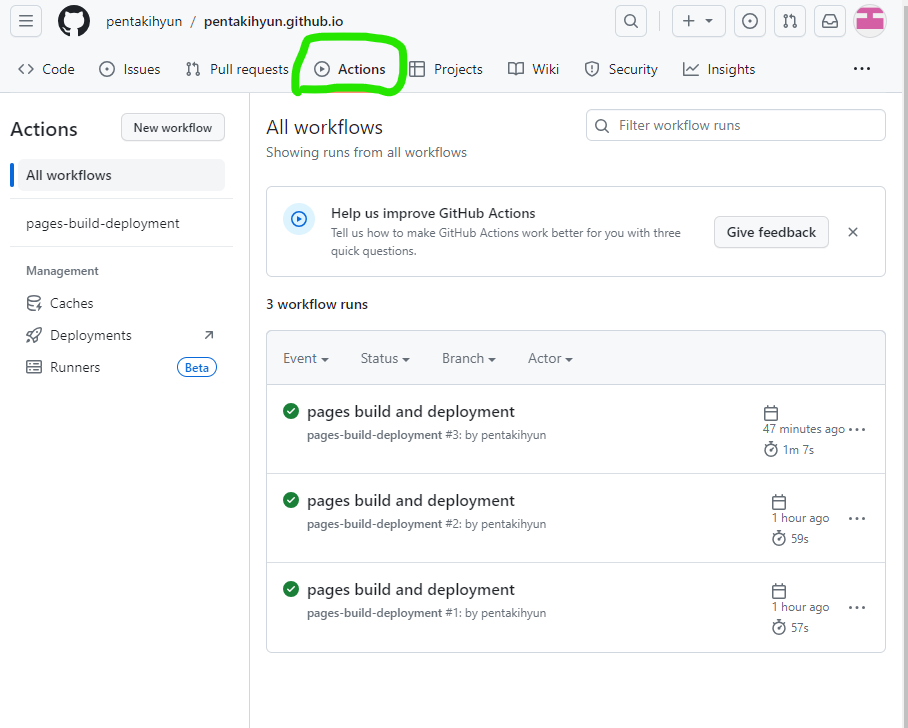Screen dimensions: 908x728
Task: Switch to the Actions tab
Action: 350,69
